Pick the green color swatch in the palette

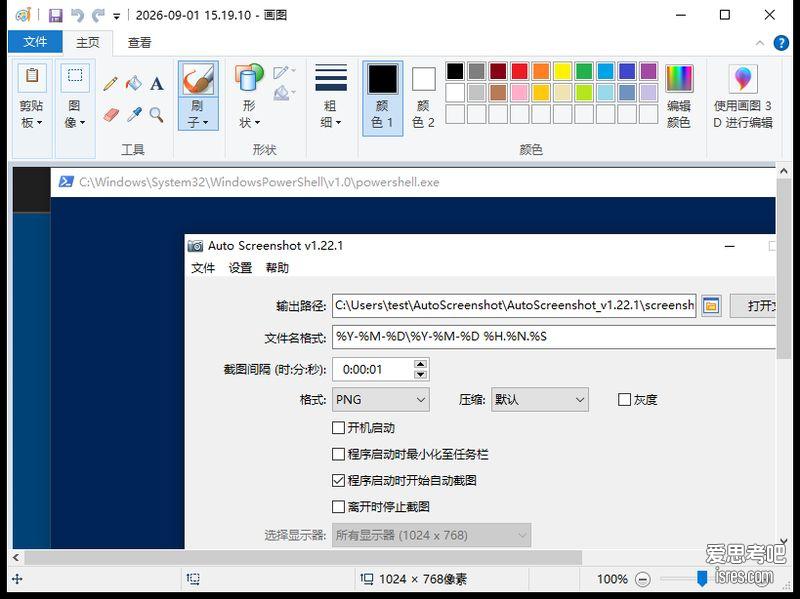pos(584,71)
